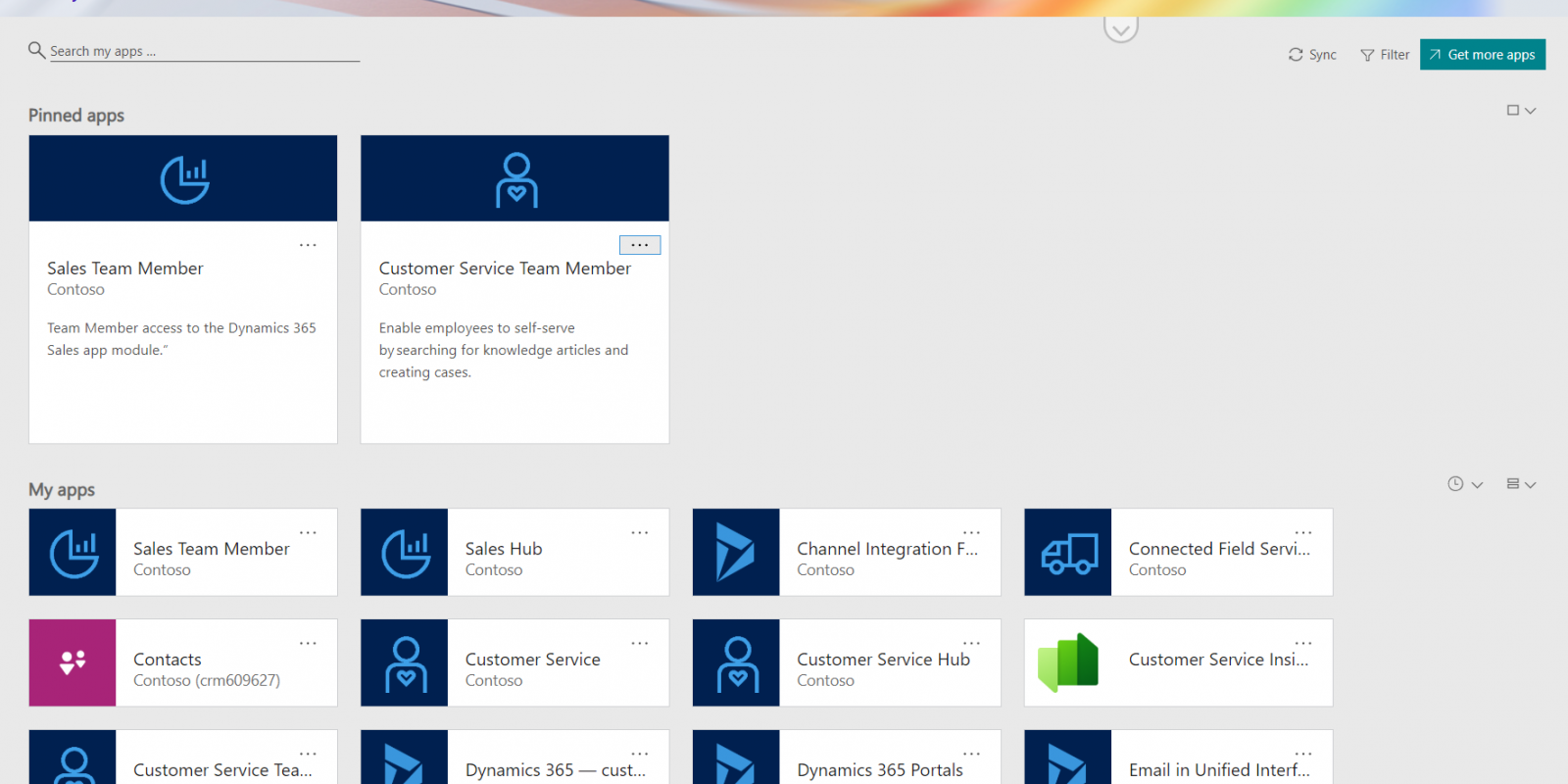Open the Filter option

[x=1385, y=55]
